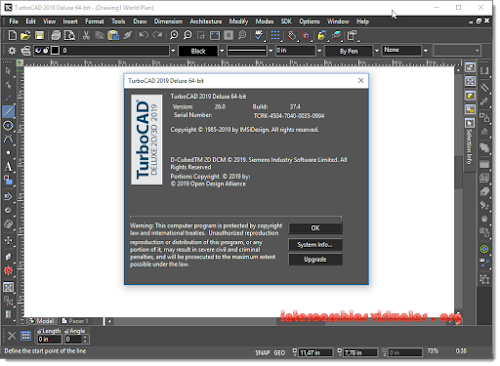Open the Architecture menu
The image size is (500, 366).
point(206,21)
